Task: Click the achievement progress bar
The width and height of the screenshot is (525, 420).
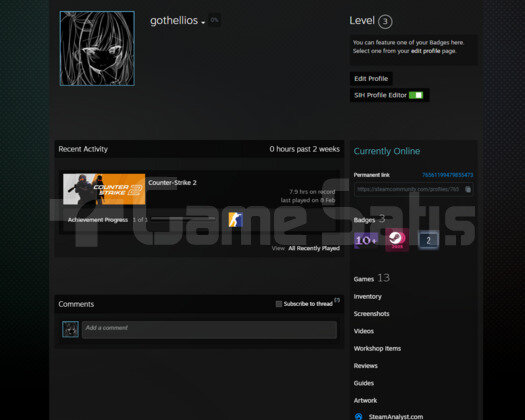Action: pyautogui.click(x=183, y=218)
